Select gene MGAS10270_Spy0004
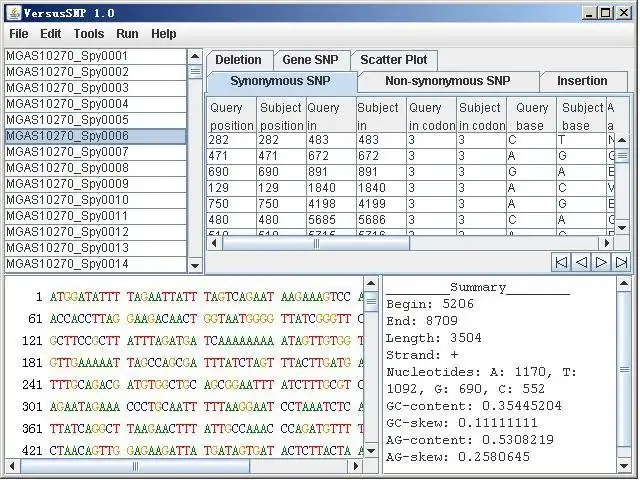This screenshot has width=640, height=480. coord(96,104)
